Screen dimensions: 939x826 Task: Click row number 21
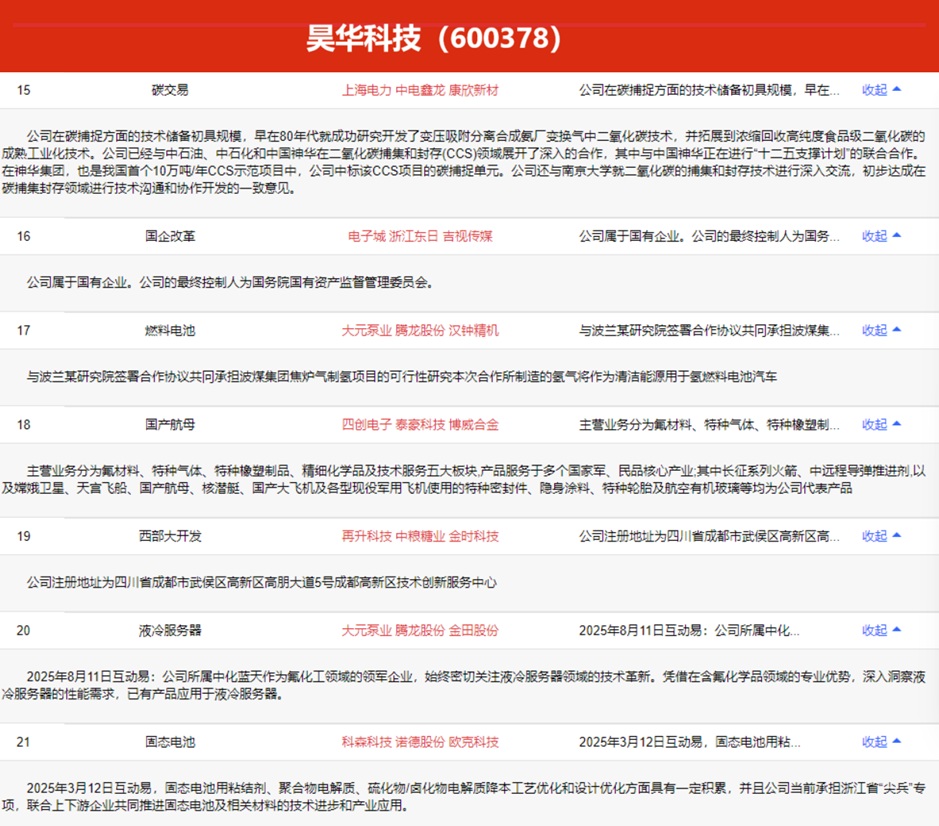pos(23,742)
